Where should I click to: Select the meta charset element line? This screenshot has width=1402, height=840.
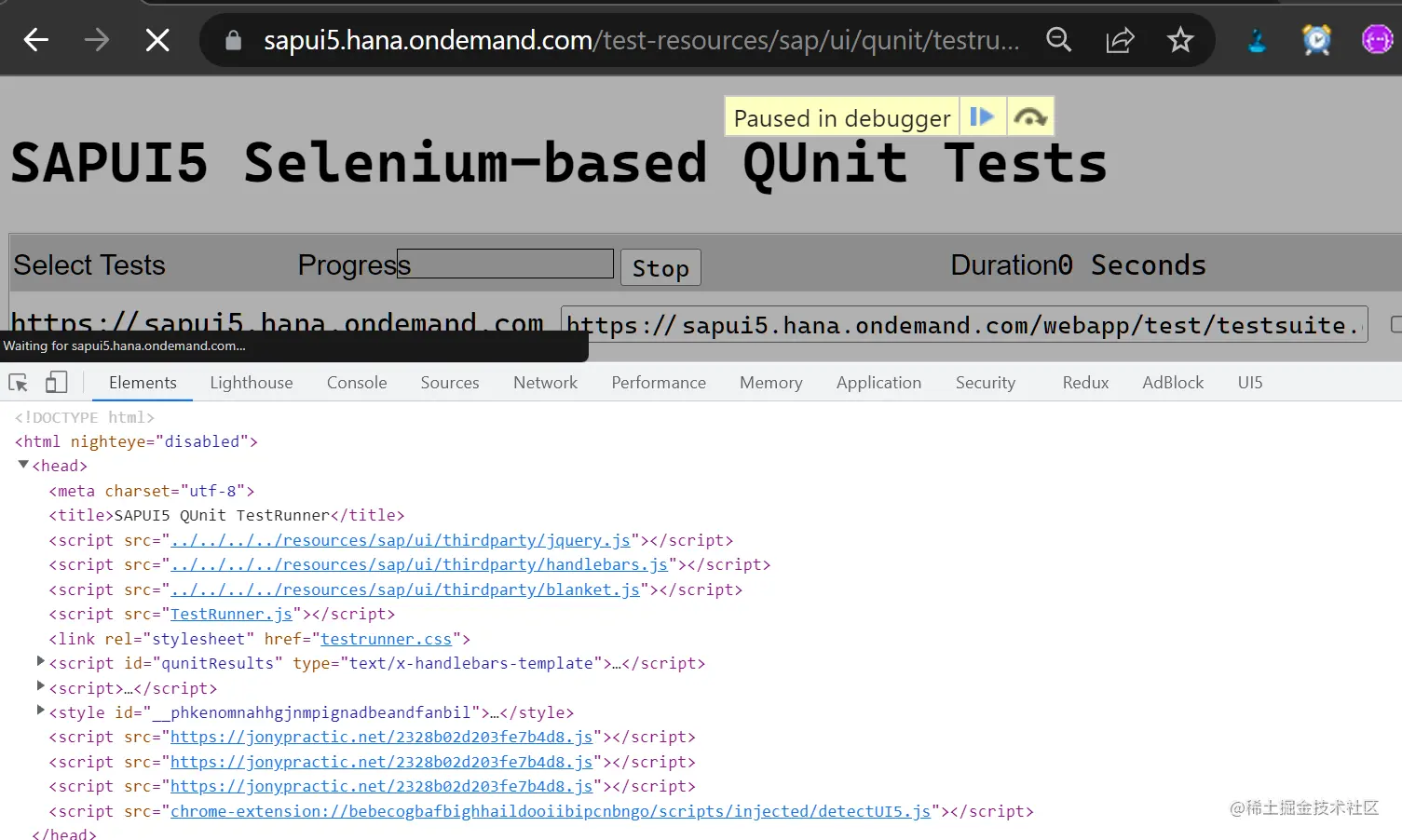152,491
